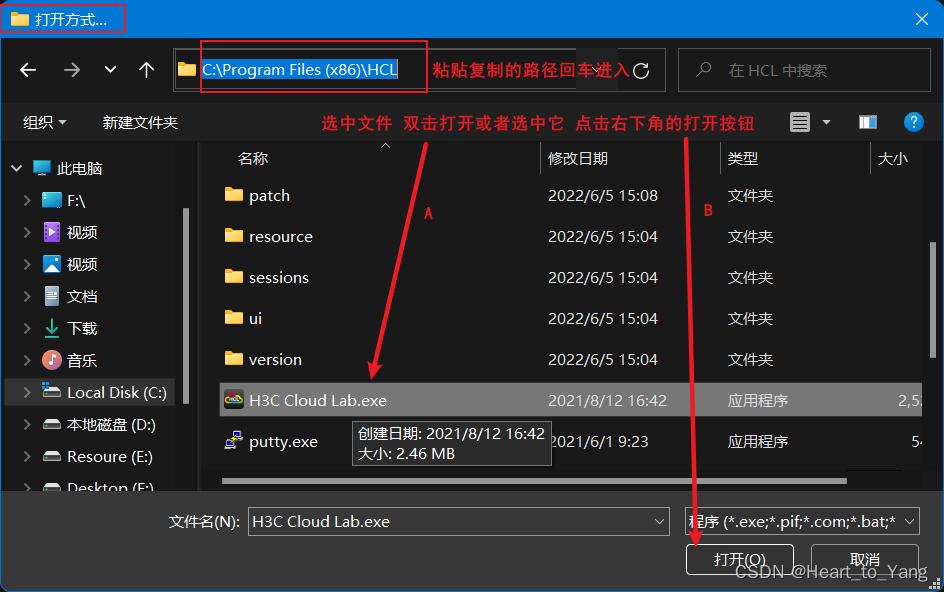Click the search box for HCL
Screen dimensions: 944x592
804,70
